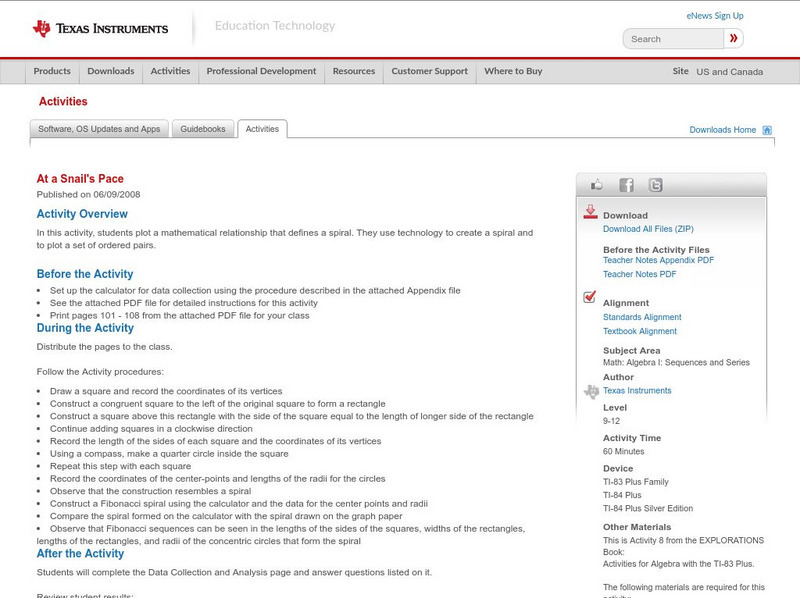The image size is (800, 598).
Task: Select the Activities tab
Action: point(262,129)
